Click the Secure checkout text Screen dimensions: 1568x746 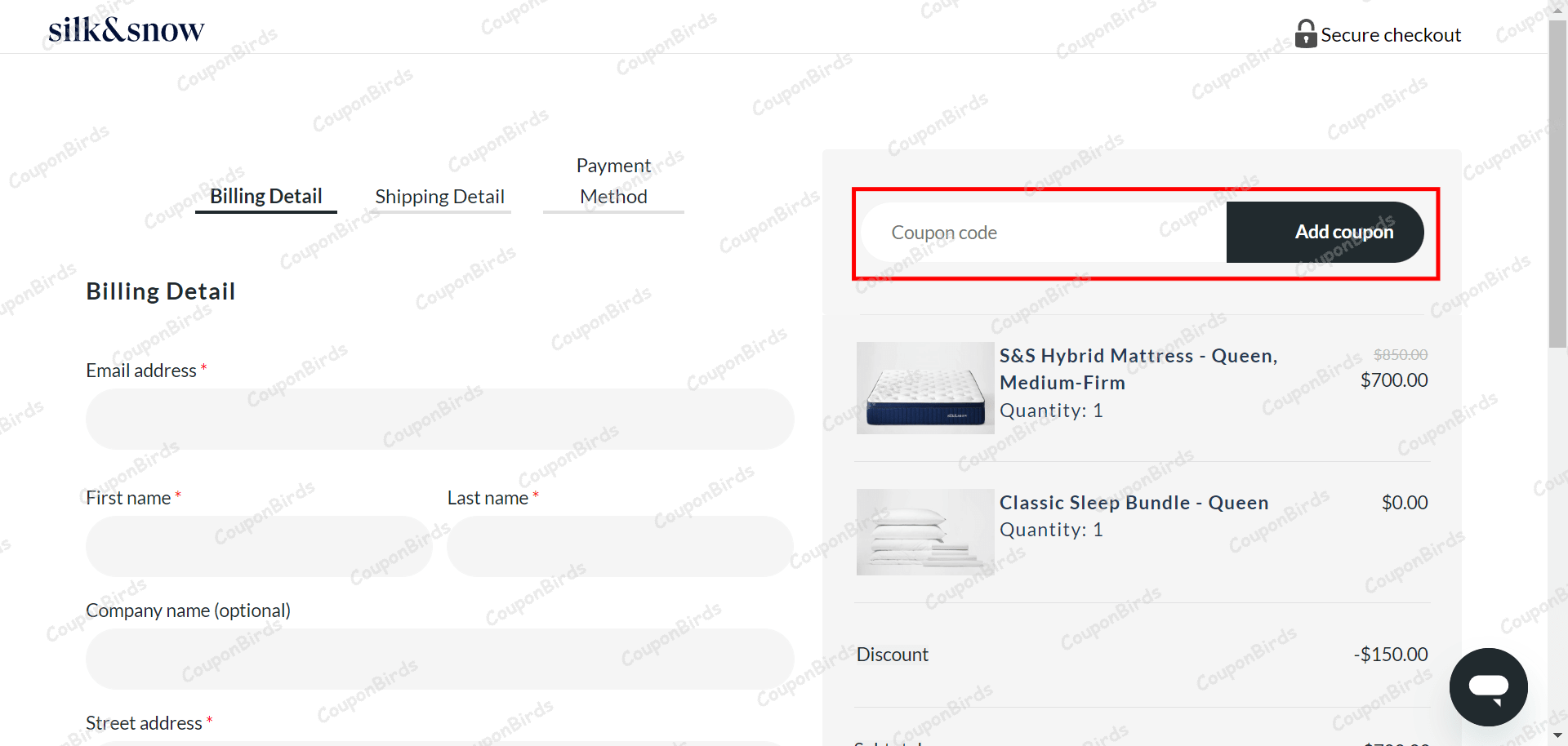click(x=1390, y=35)
